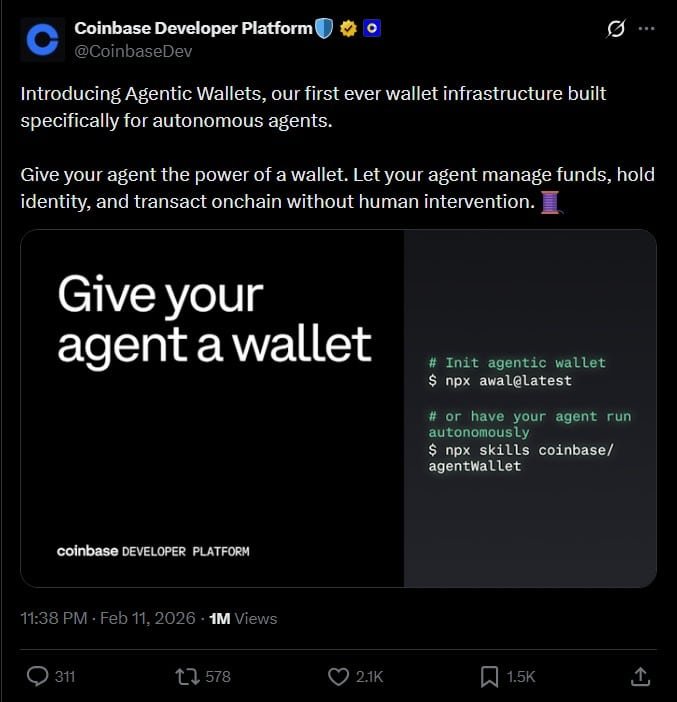Like the post with heart icon

(338, 676)
